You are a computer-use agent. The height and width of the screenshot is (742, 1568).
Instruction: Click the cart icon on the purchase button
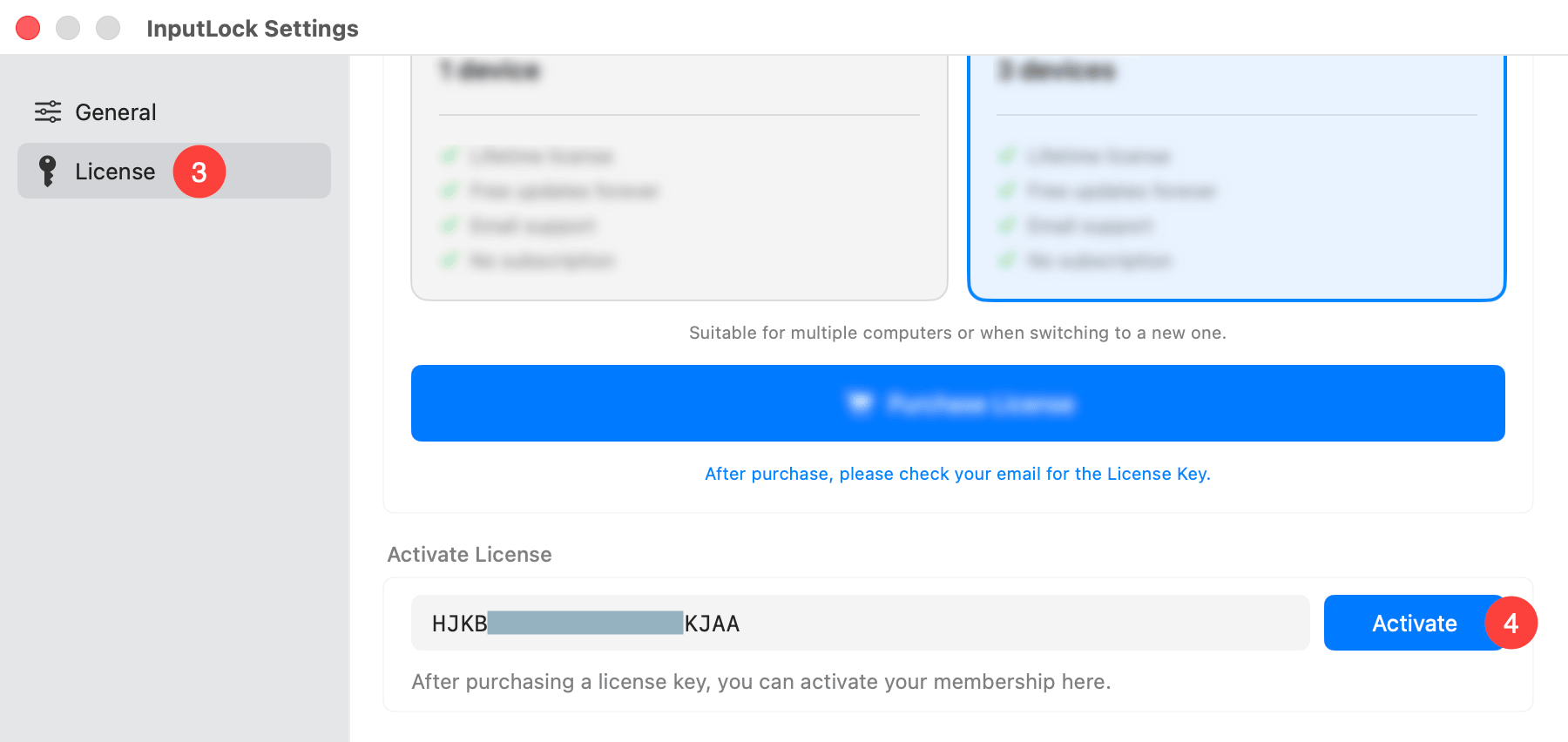[860, 403]
